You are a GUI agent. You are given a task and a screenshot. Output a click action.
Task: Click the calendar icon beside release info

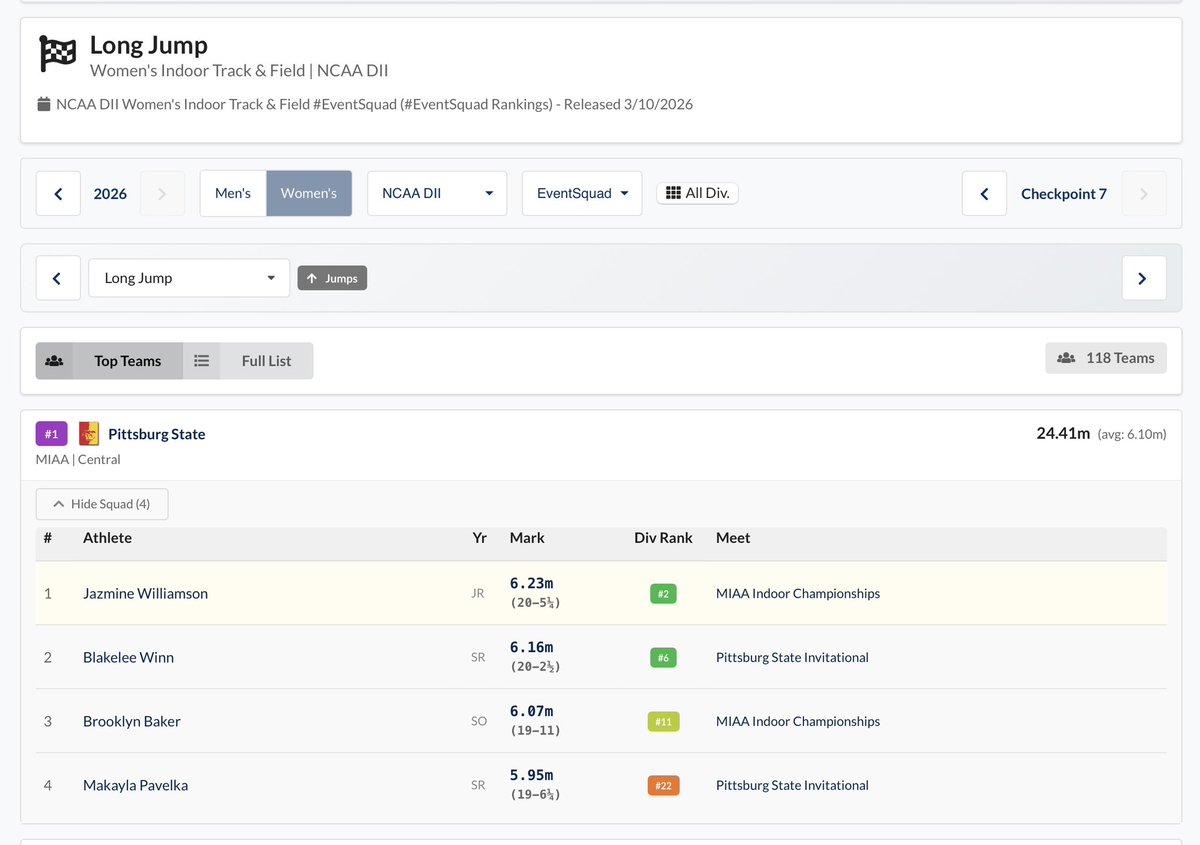point(43,104)
